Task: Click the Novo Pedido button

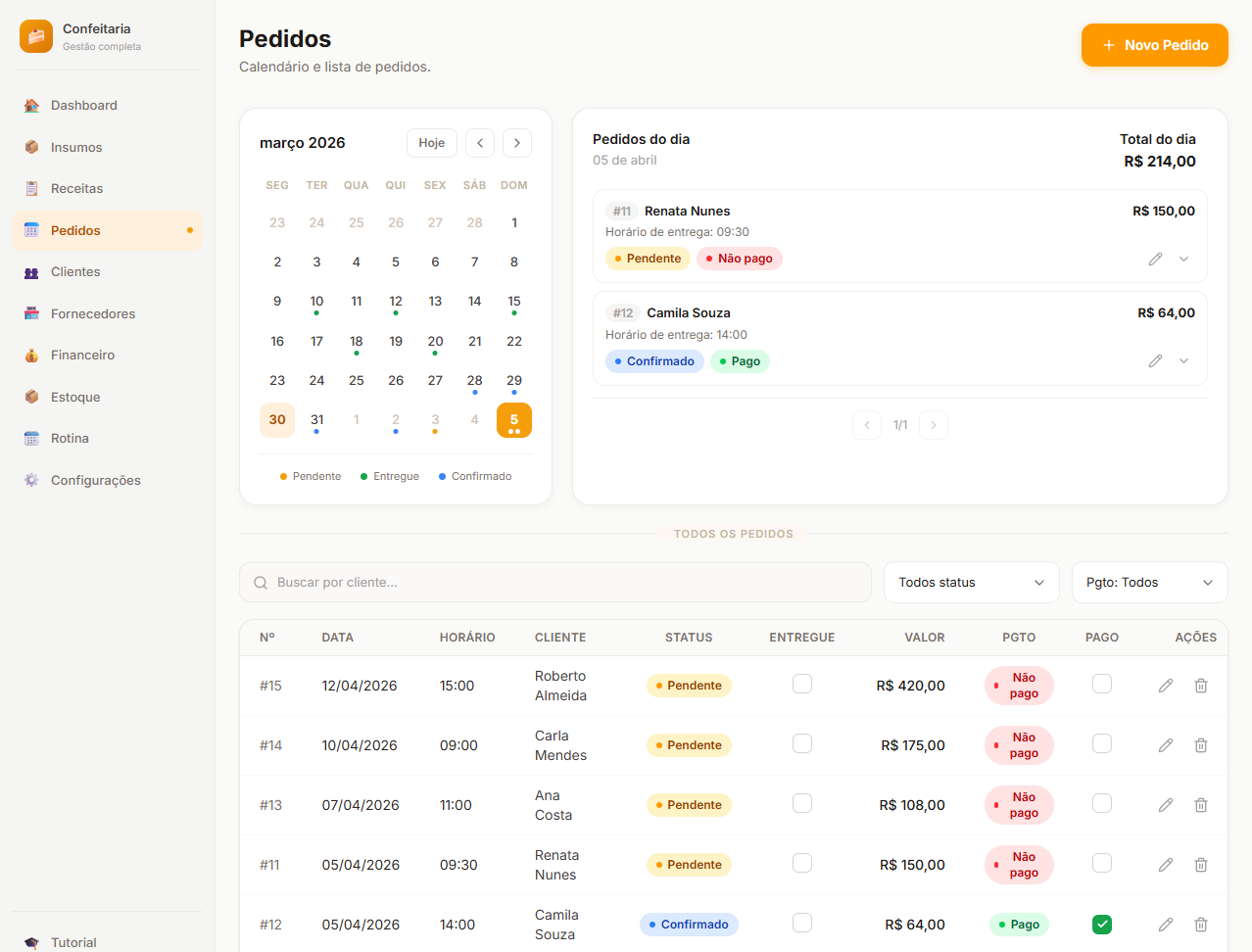Action: coord(1154,45)
